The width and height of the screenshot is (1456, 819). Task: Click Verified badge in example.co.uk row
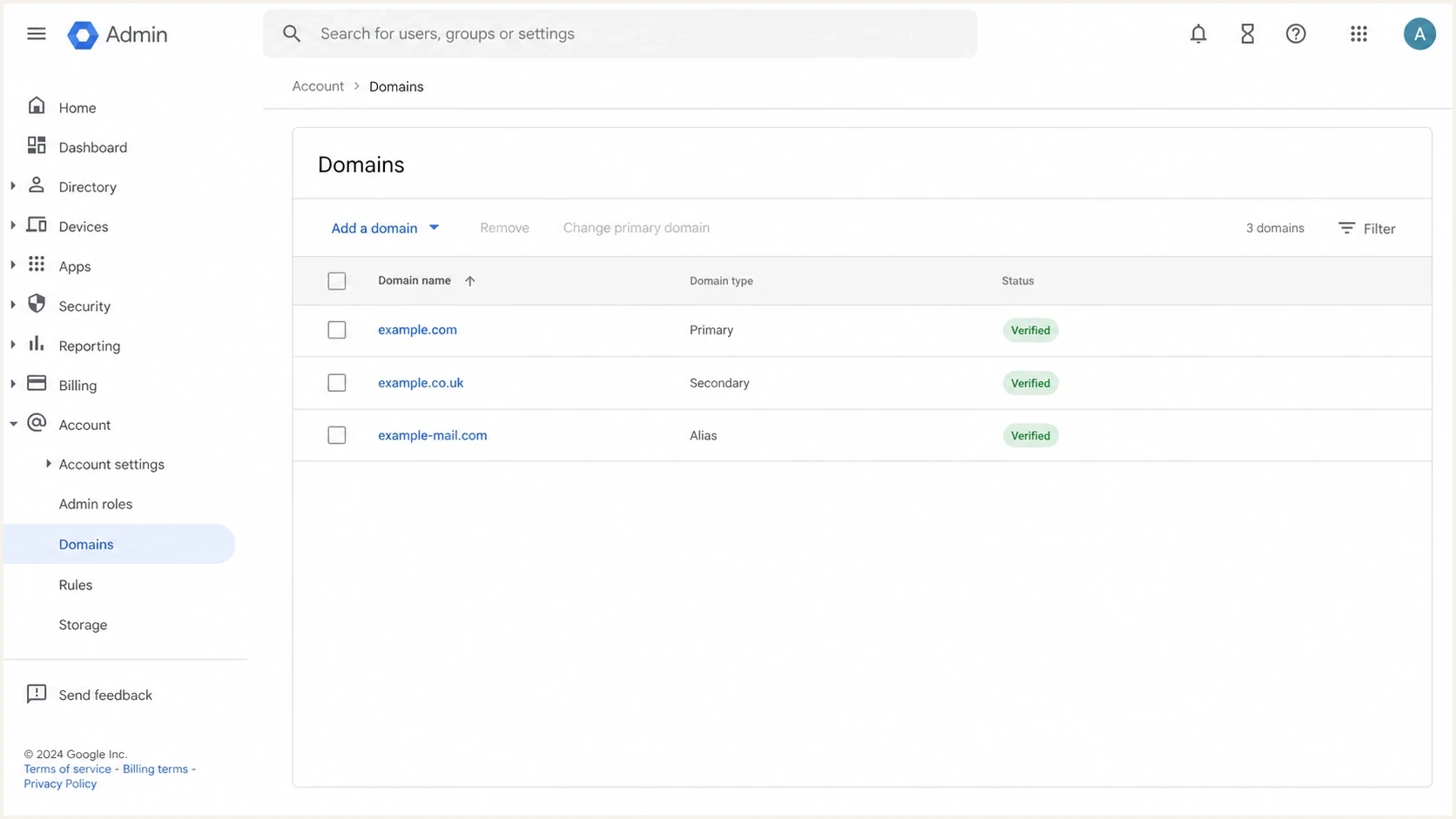coord(1030,383)
